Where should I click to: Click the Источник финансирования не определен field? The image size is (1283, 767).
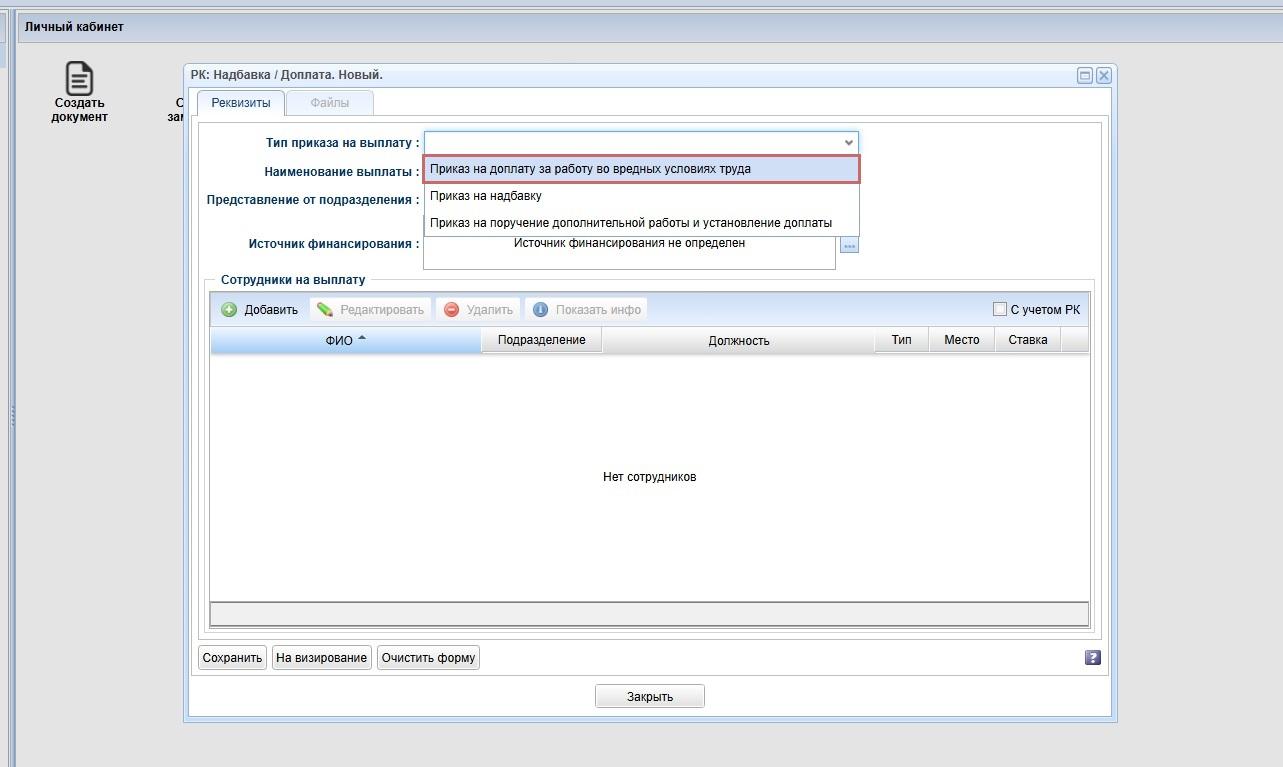pos(630,243)
